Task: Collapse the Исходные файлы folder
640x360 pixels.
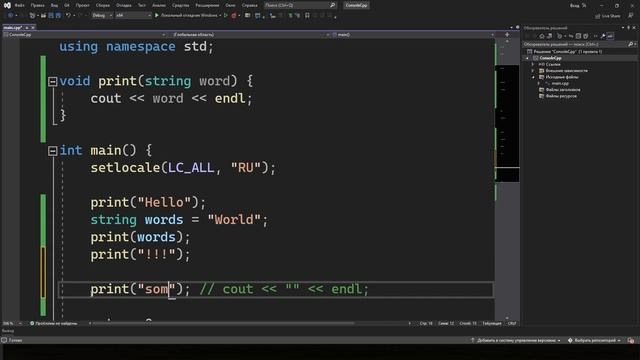Action: click(x=533, y=77)
